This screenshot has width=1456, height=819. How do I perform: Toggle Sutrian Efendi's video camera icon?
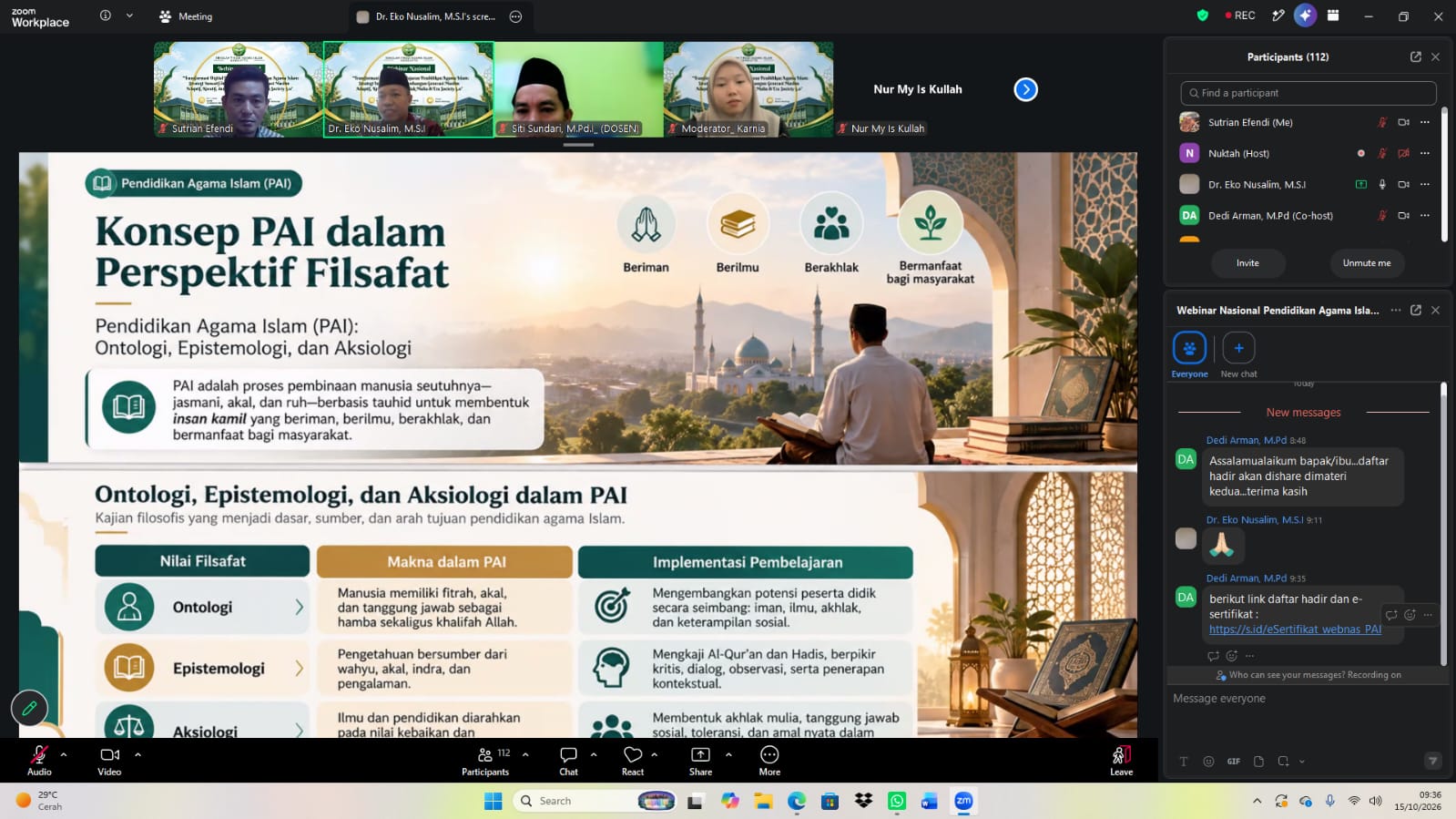[1404, 122]
